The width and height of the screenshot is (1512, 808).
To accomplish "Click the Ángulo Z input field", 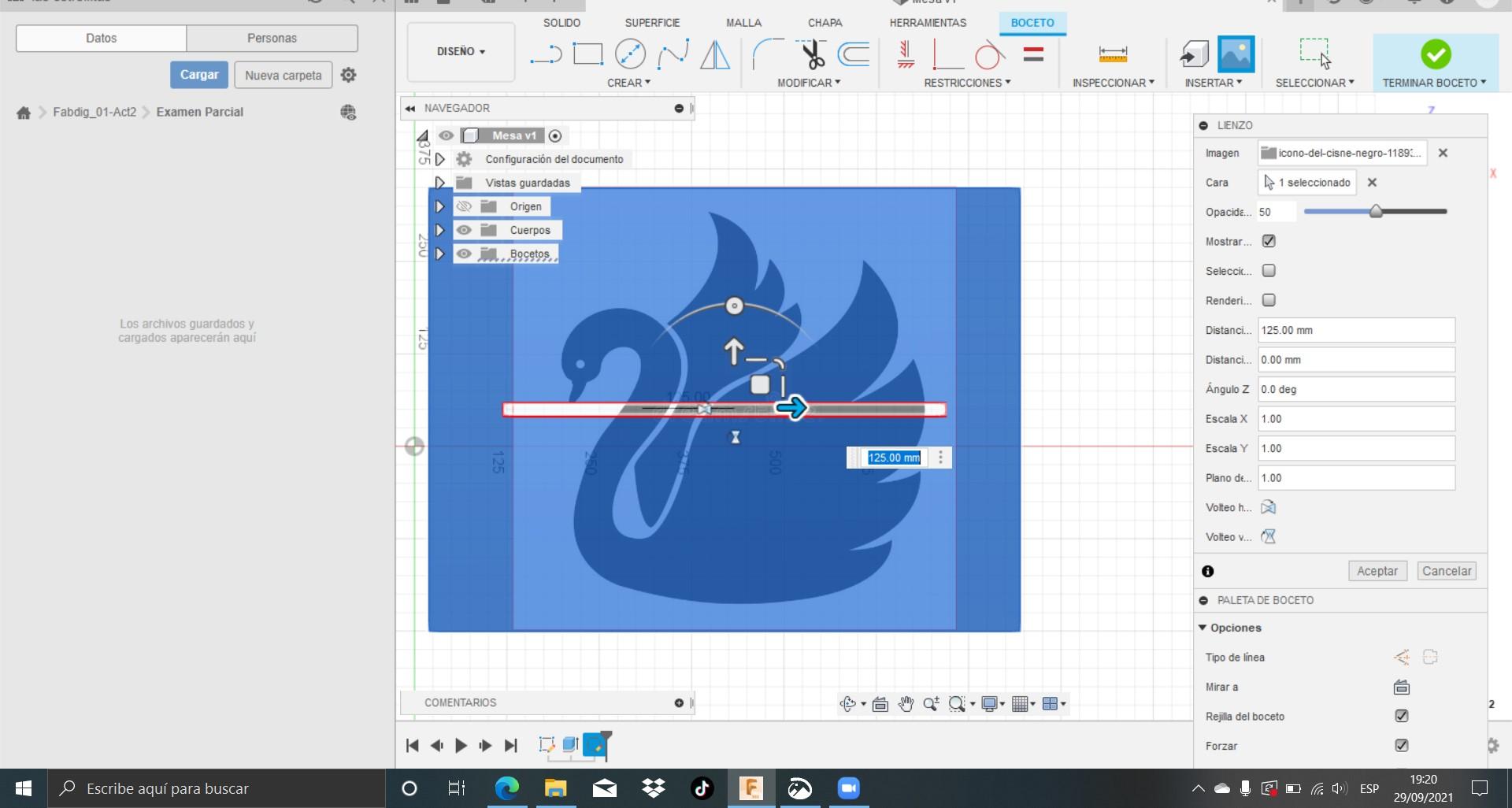I will [1355, 389].
